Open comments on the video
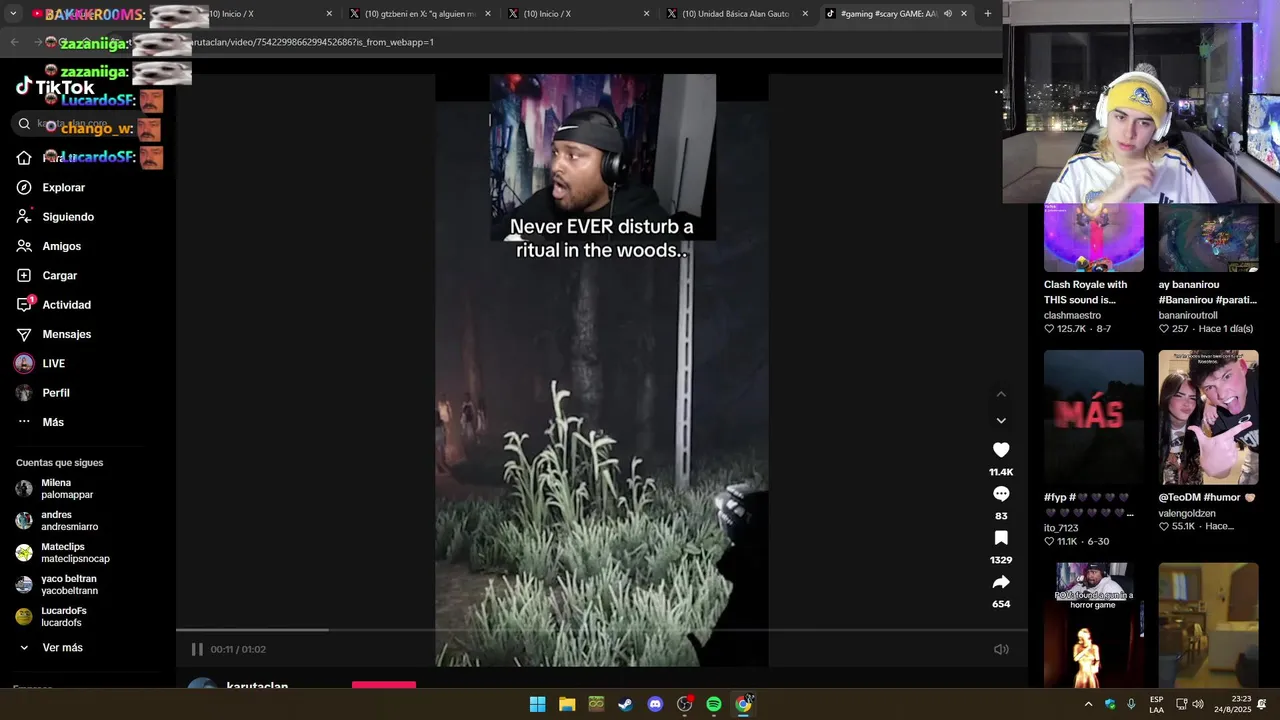This screenshot has width=1280, height=720. click(x=1001, y=494)
